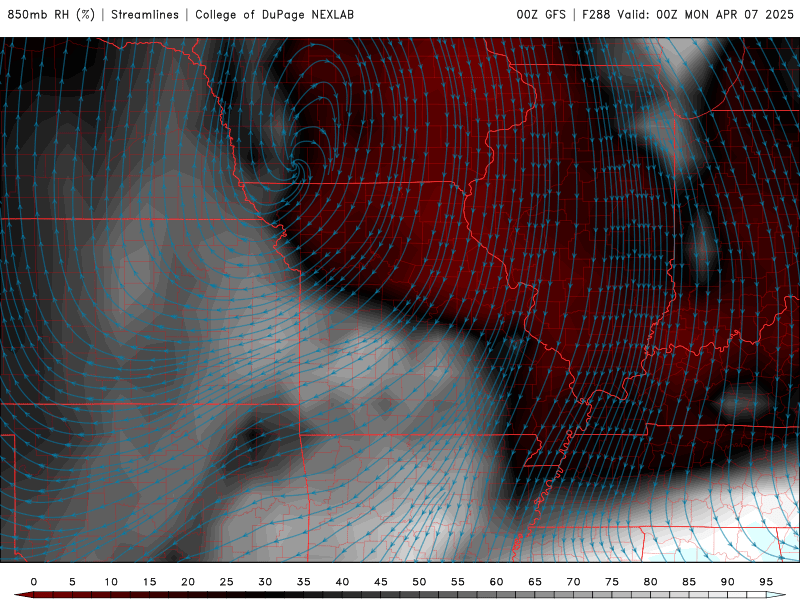The height and width of the screenshot is (600, 800).
Task: Click the colorbar value 80 label
Action: point(651,582)
